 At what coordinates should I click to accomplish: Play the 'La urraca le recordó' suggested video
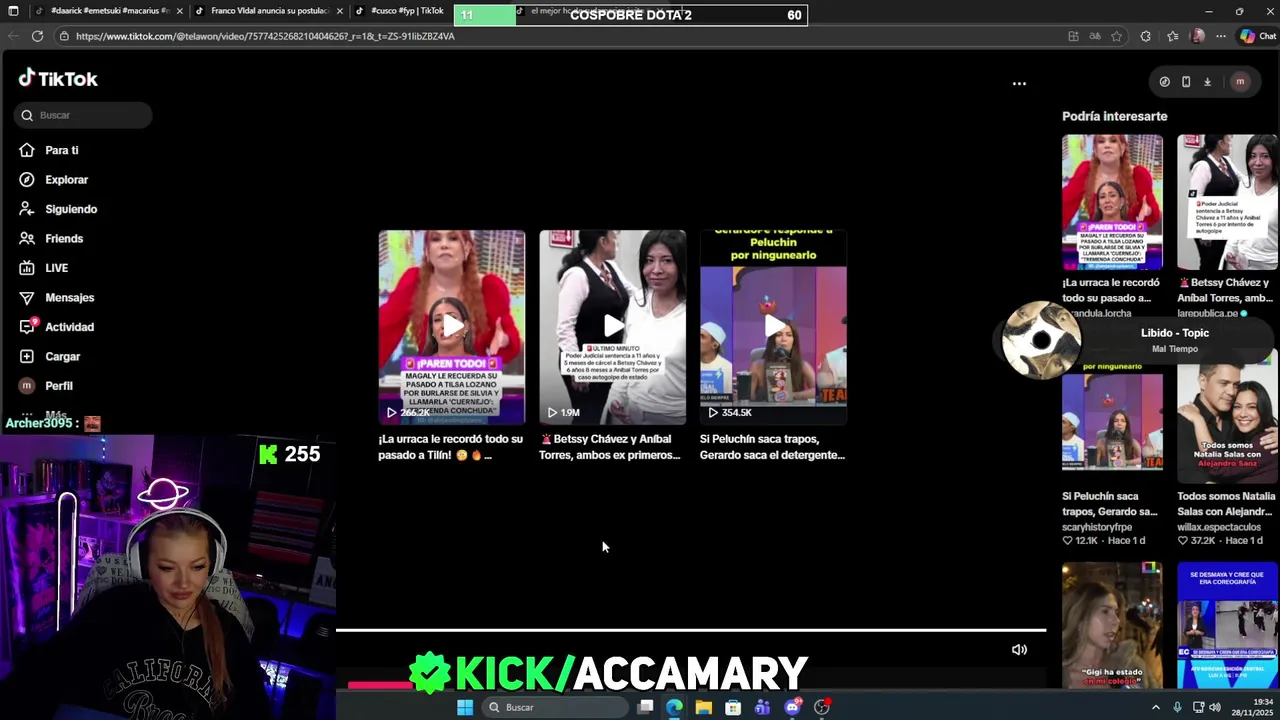[452, 327]
